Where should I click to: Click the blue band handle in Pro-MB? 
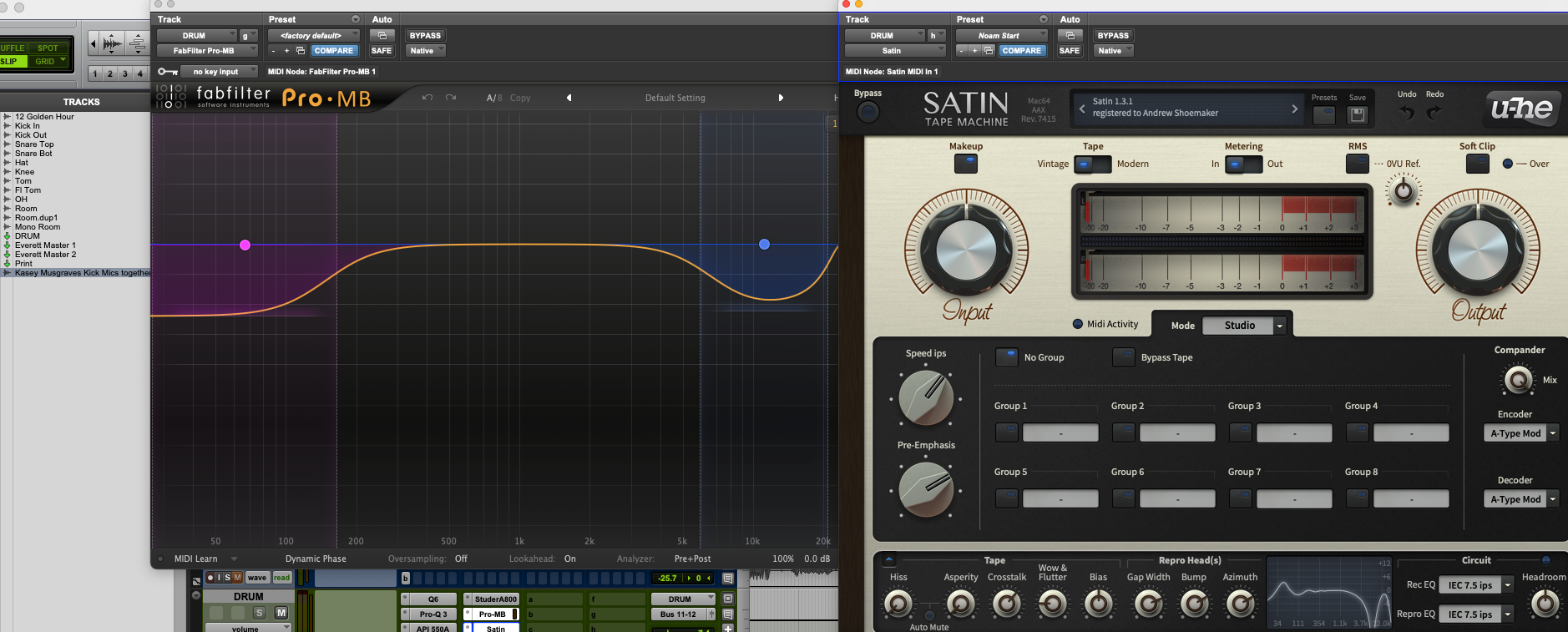point(764,245)
